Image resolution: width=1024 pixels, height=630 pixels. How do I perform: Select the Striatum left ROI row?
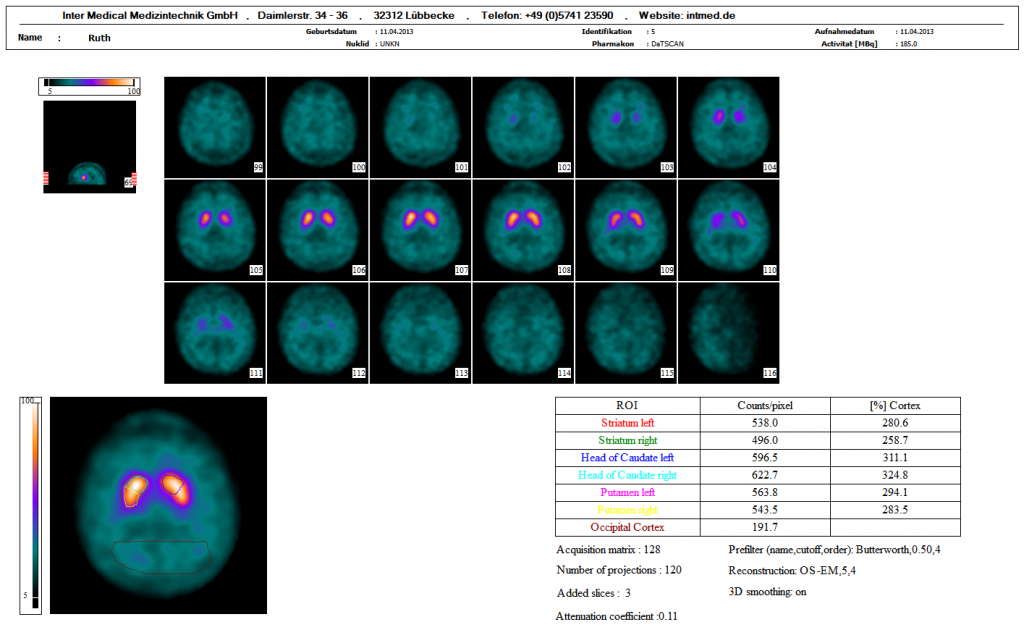click(626, 423)
